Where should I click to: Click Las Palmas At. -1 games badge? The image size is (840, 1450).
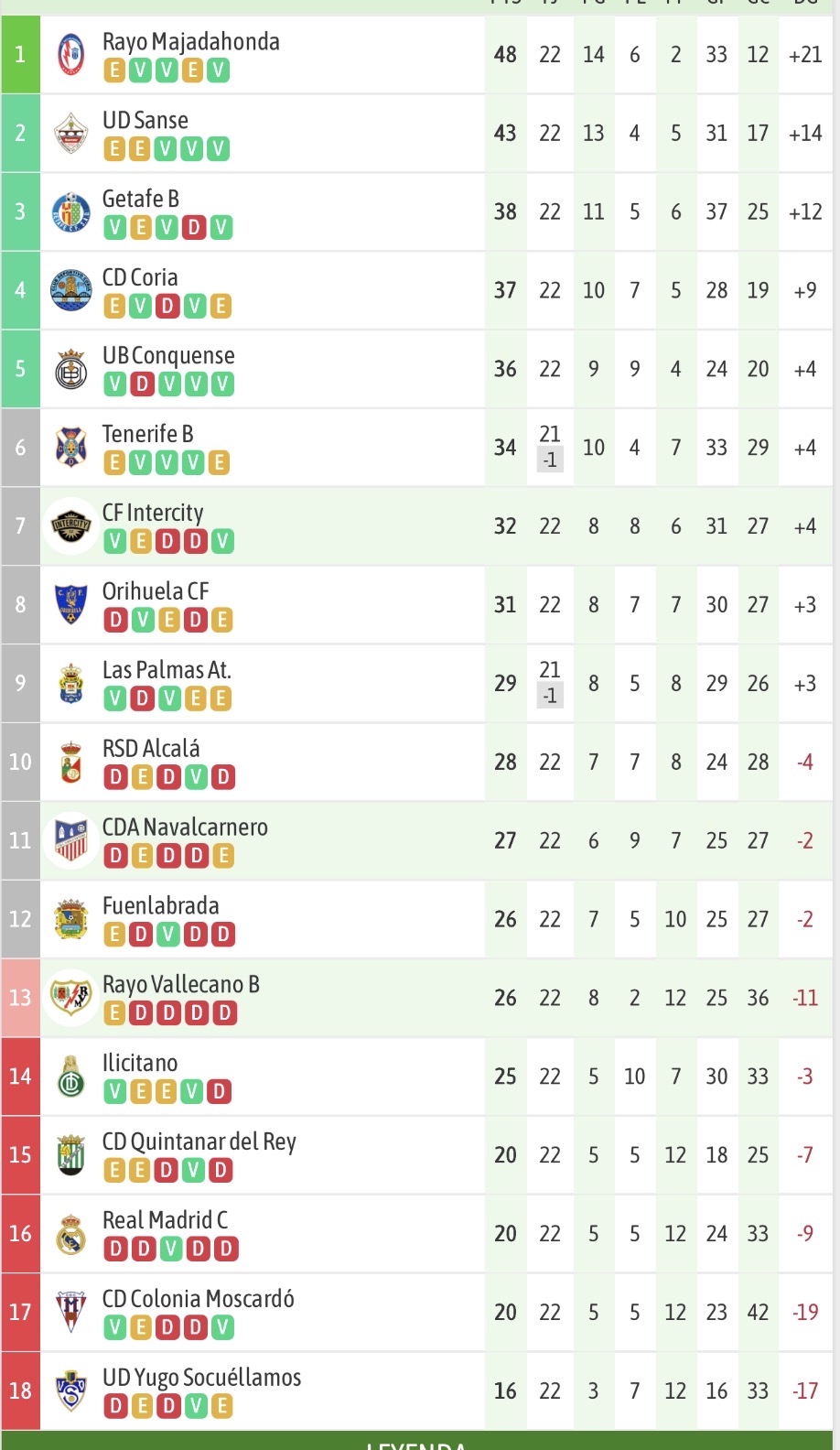(x=550, y=696)
